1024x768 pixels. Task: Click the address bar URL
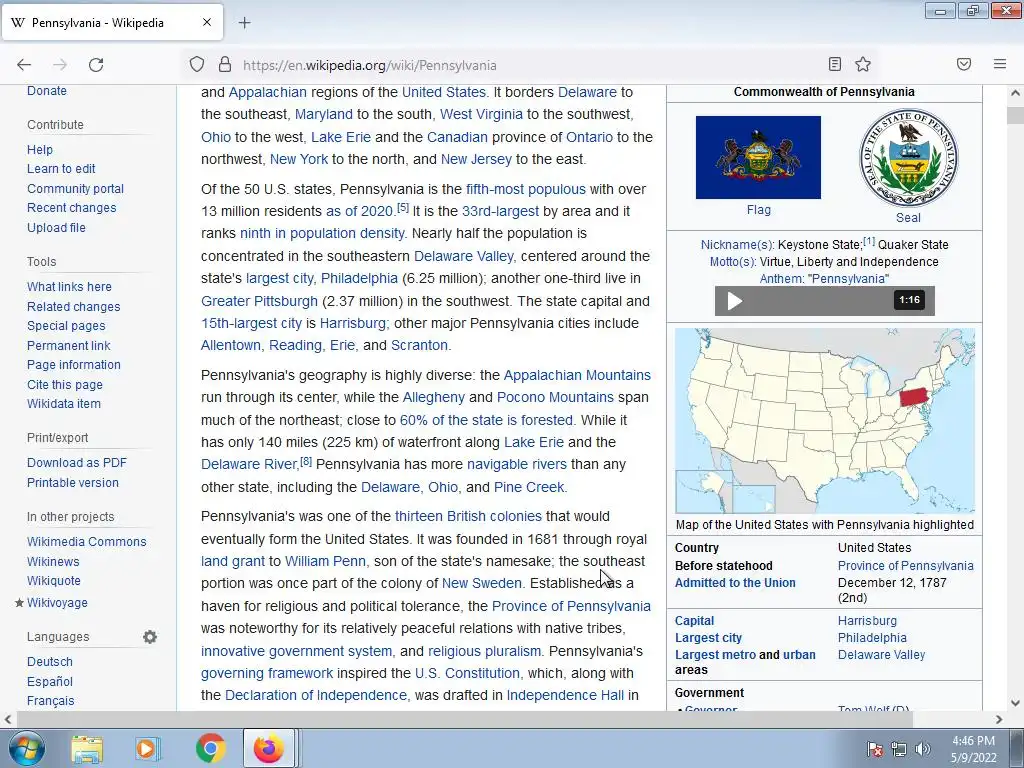click(370, 65)
